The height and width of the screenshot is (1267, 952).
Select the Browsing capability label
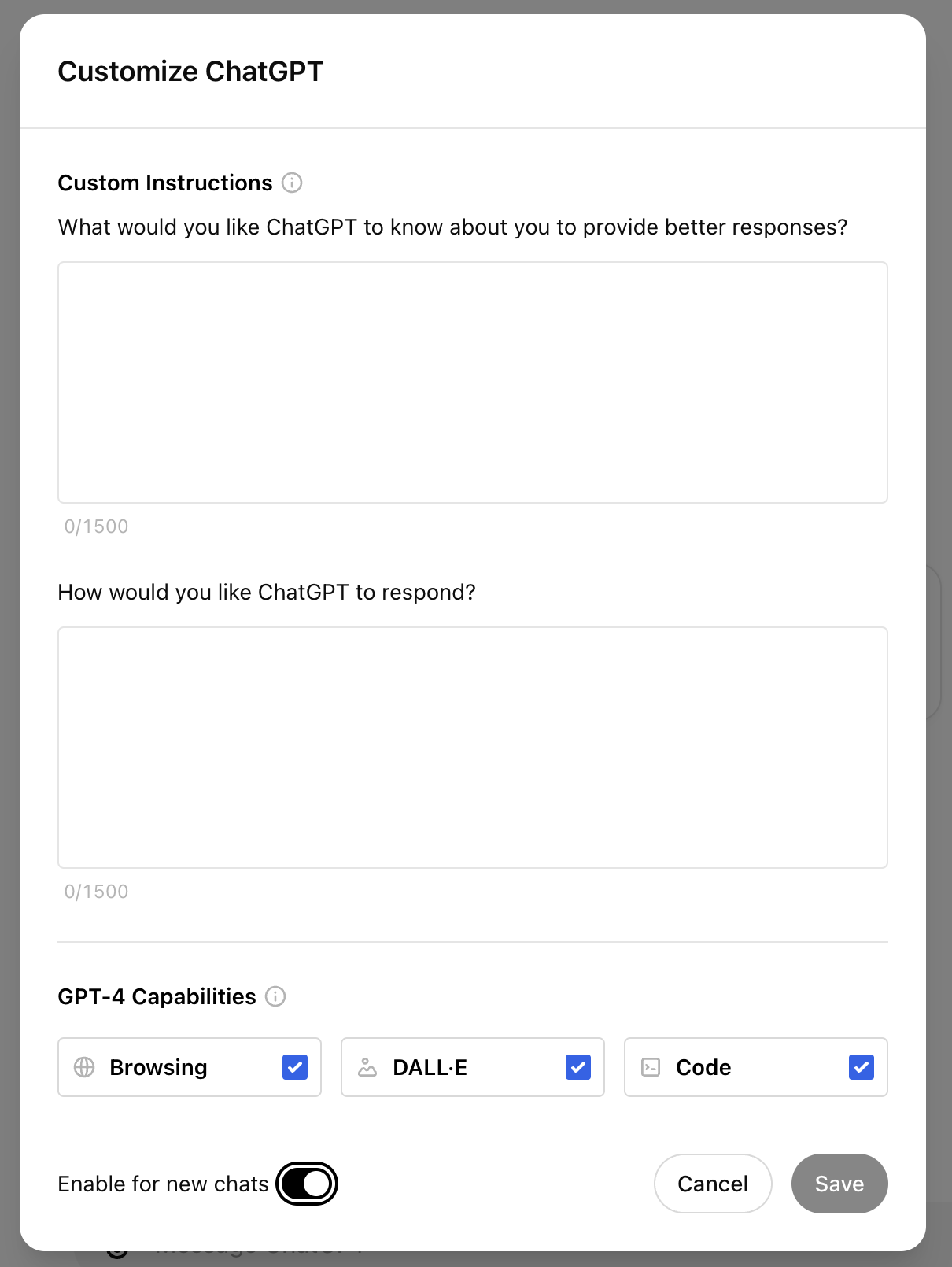tap(158, 1067)
